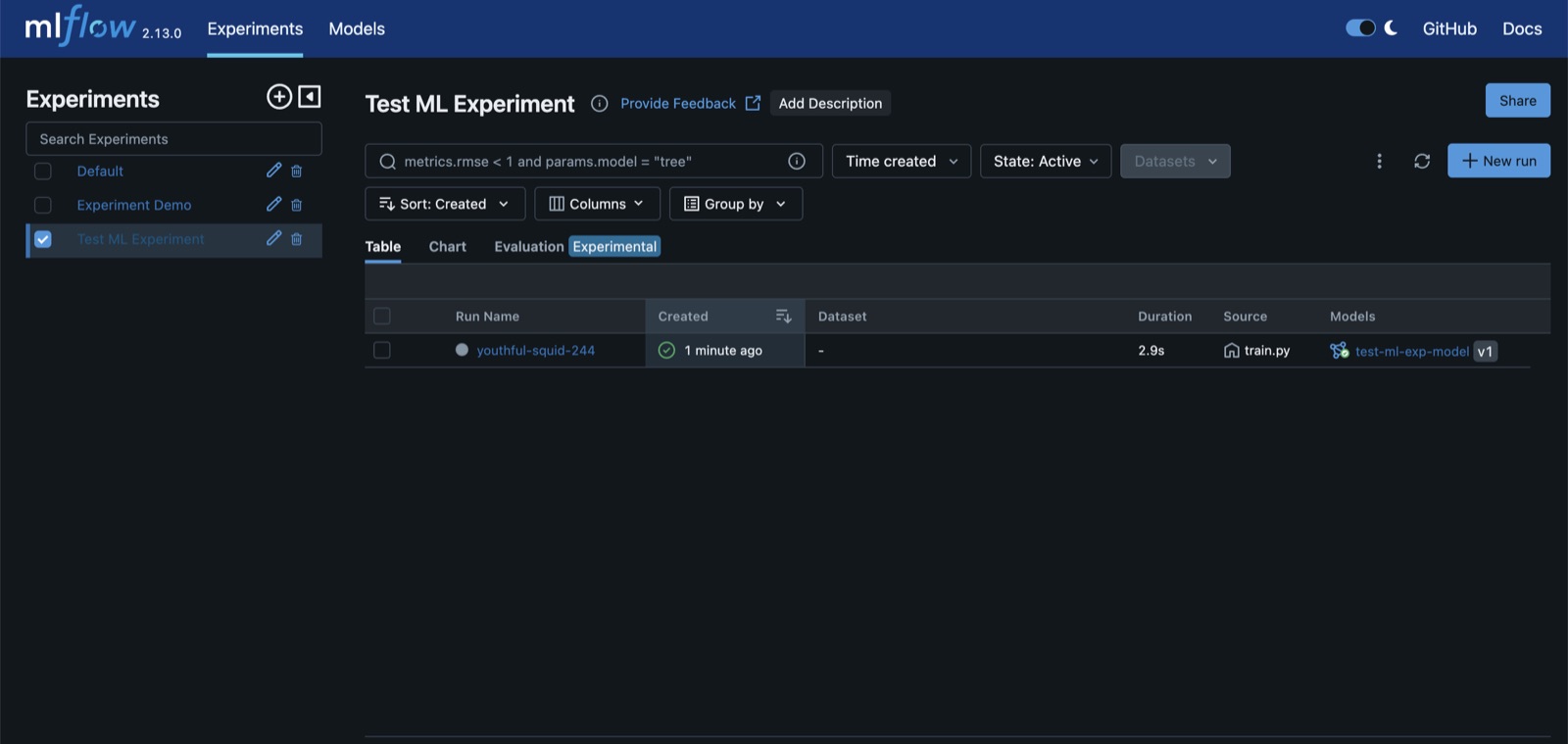
Task: Click the 2.9s duration value
Action: [x=1151, y=350]
